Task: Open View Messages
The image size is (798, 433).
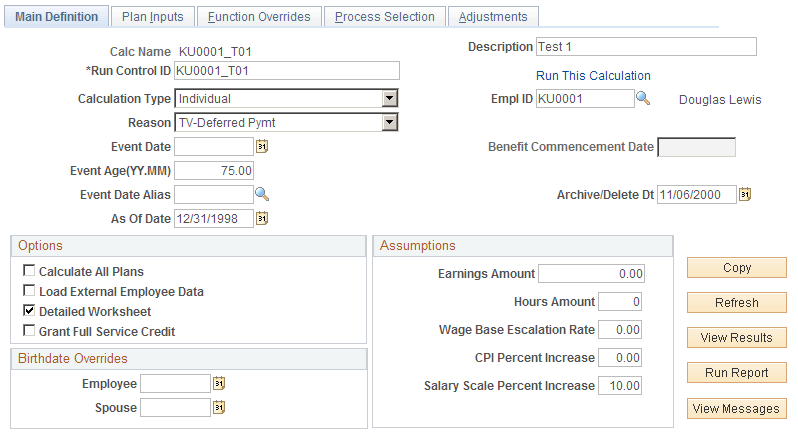Action: 737,409
